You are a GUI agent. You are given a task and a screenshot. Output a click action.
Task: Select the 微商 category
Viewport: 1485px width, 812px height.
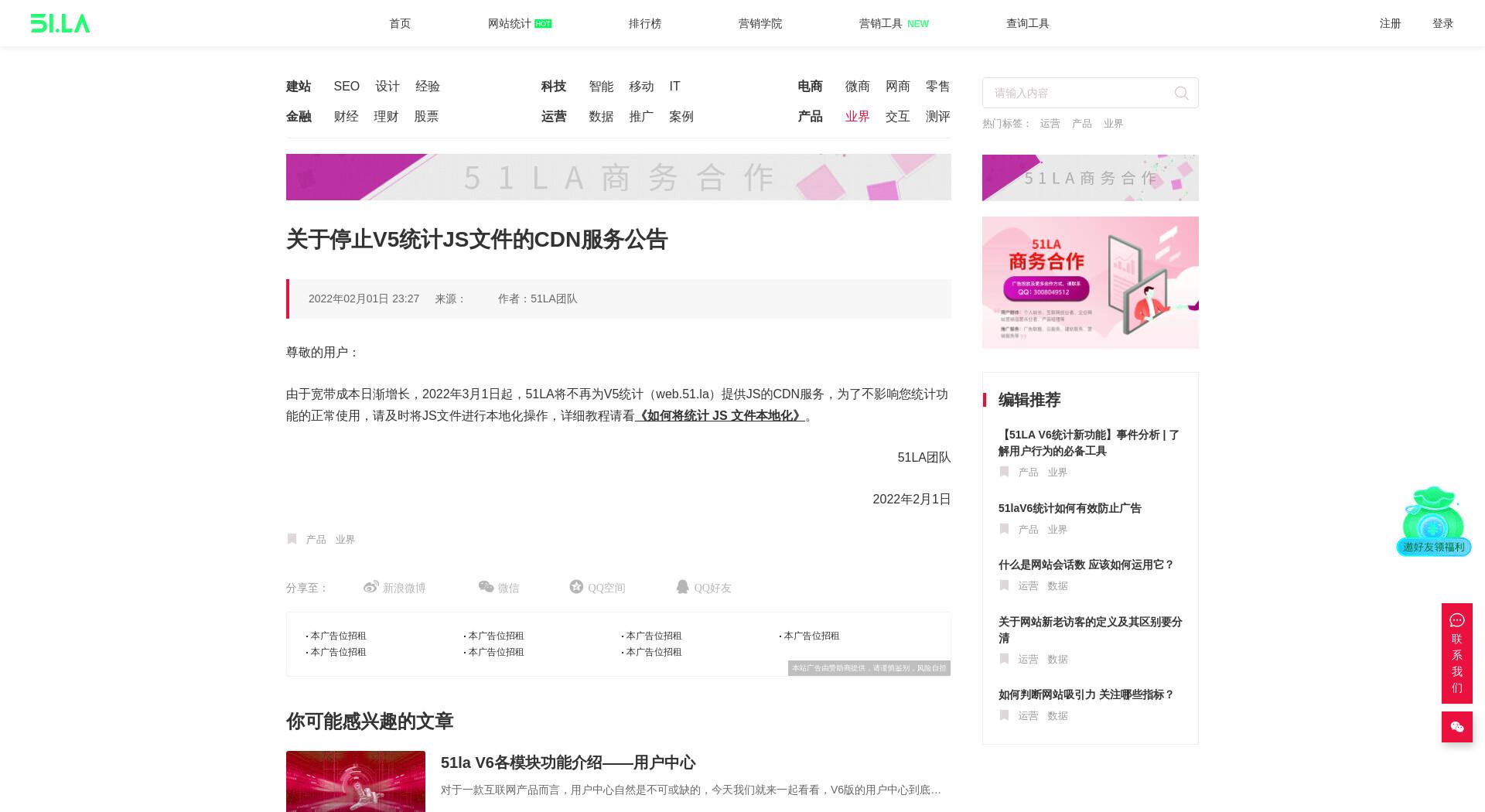858,87
